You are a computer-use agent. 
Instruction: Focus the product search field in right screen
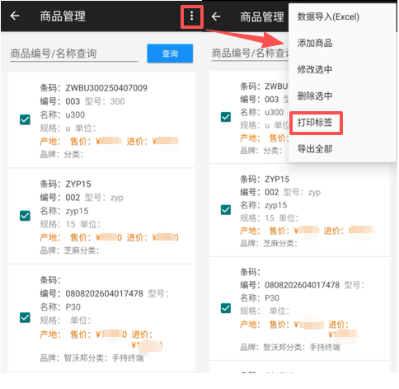(x=250, y=53)
